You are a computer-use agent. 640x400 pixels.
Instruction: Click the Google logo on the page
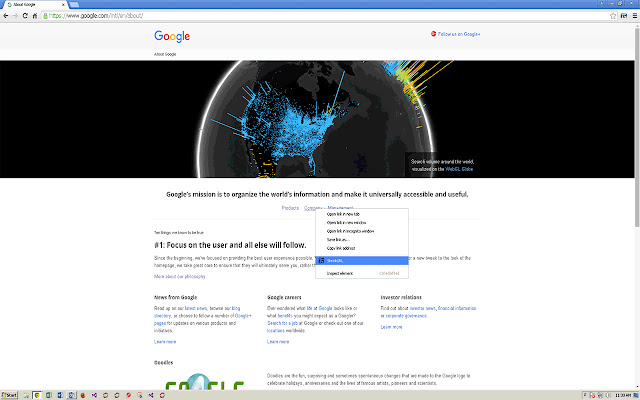pyautogui.click(x=172, y=36)
